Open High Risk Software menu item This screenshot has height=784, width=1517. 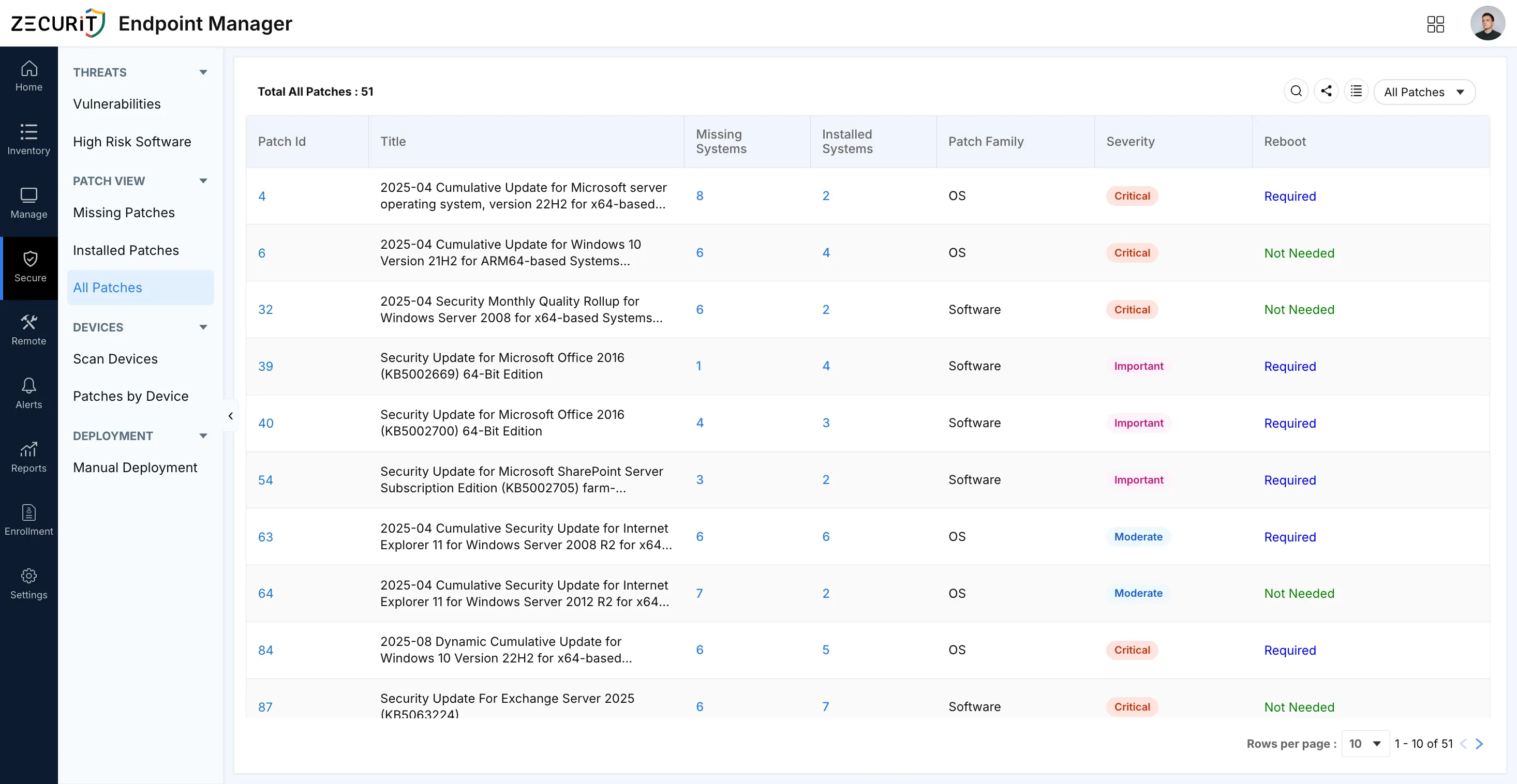(132, 142)
